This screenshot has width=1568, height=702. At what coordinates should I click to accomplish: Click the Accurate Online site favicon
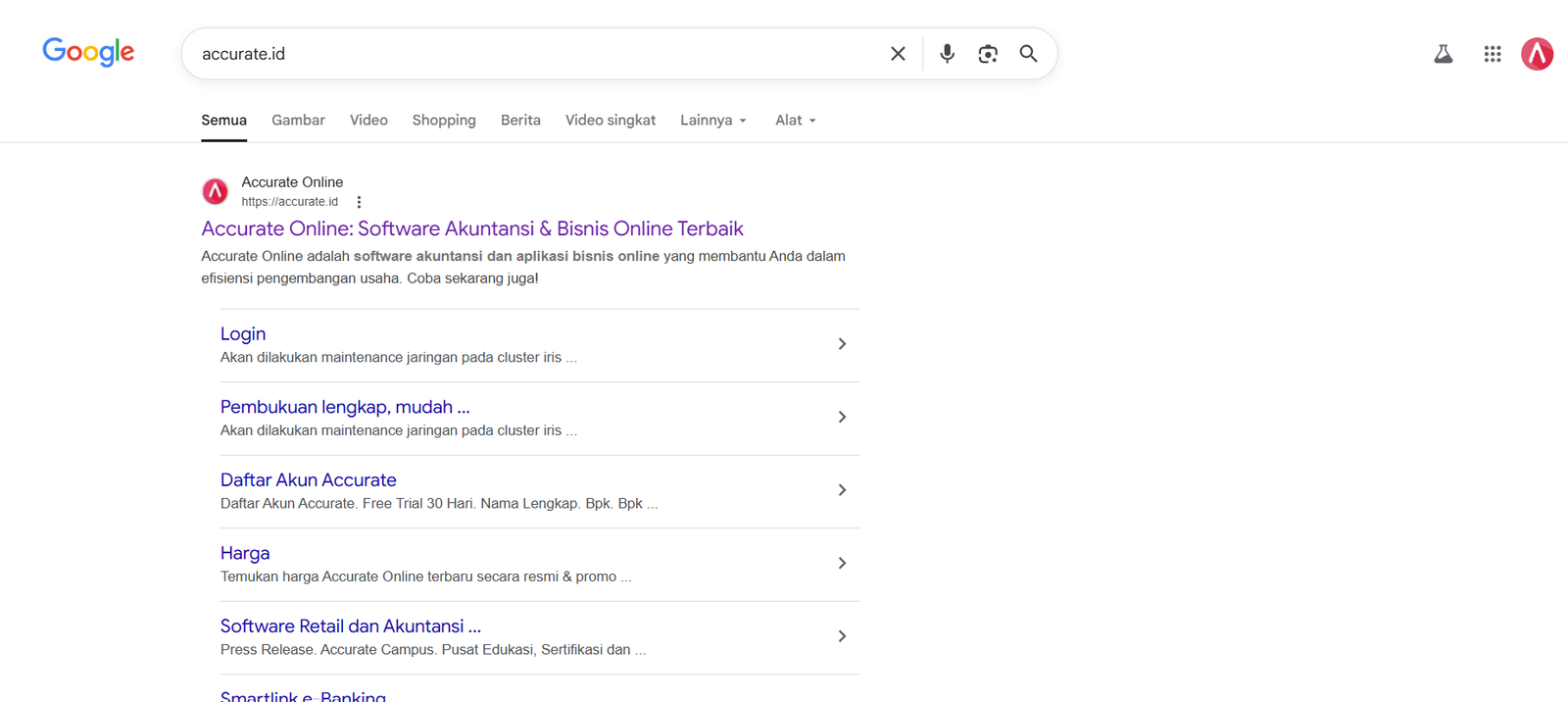[216, 191]
